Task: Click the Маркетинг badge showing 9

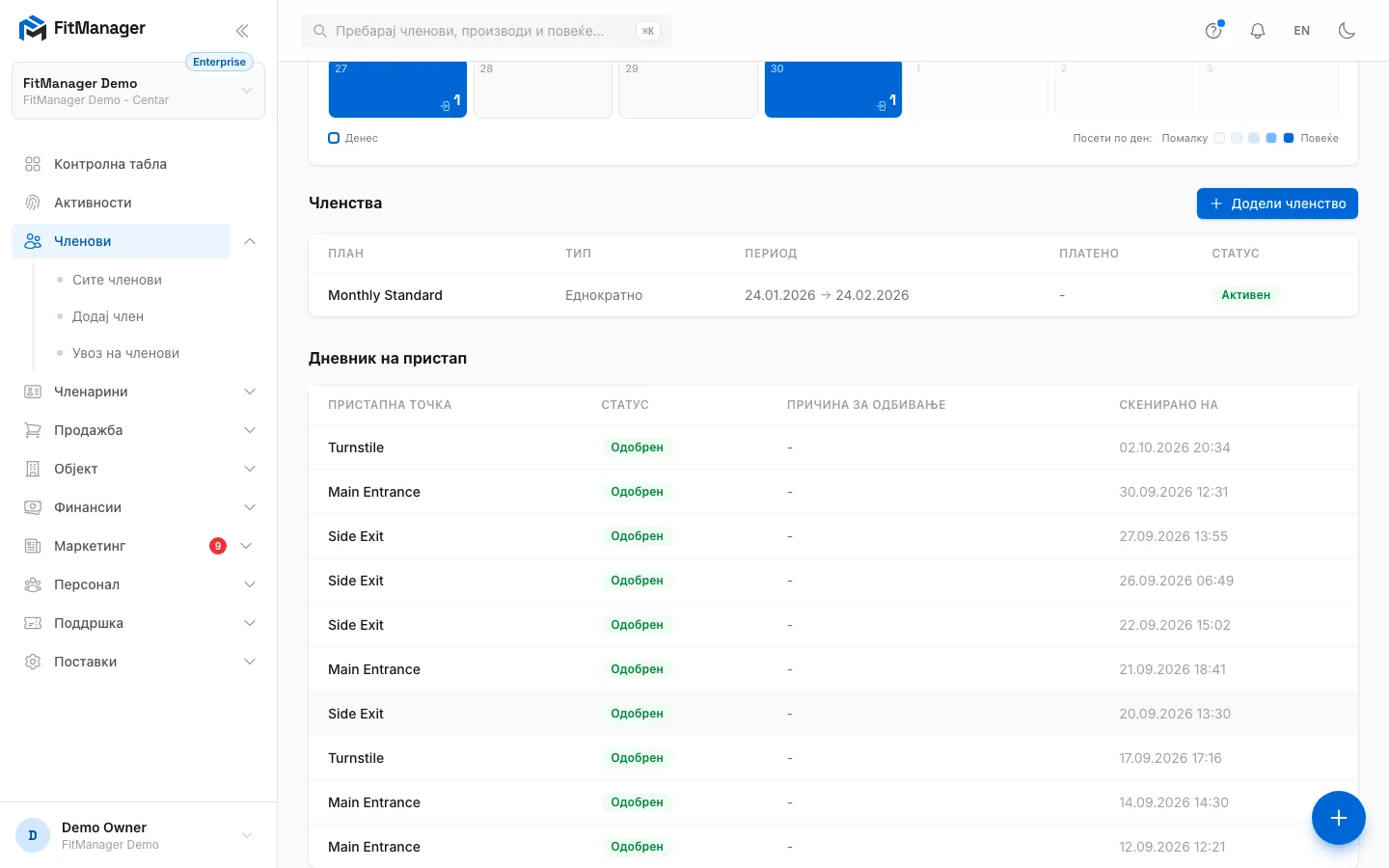Action: click(218, 546)
